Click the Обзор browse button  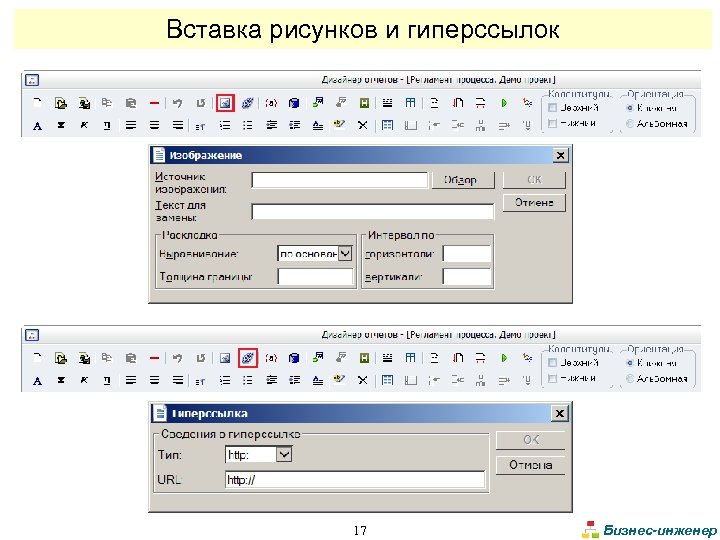(463, 180)
